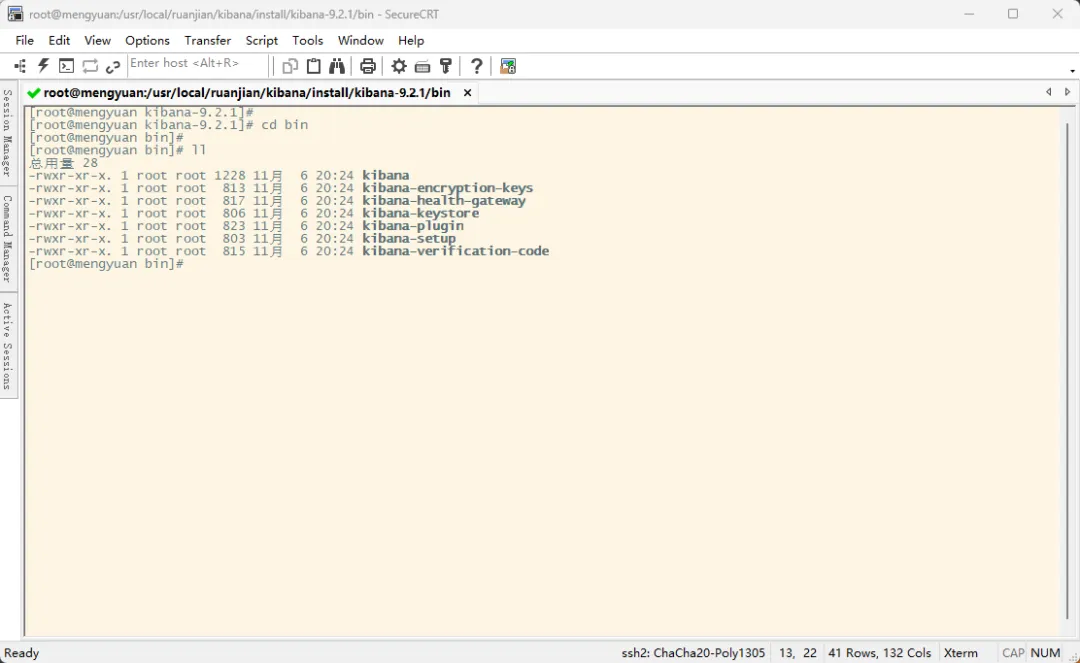The image size is (1080, 663).
Task: Open the Transfer menu
Action: pos(207,41)
